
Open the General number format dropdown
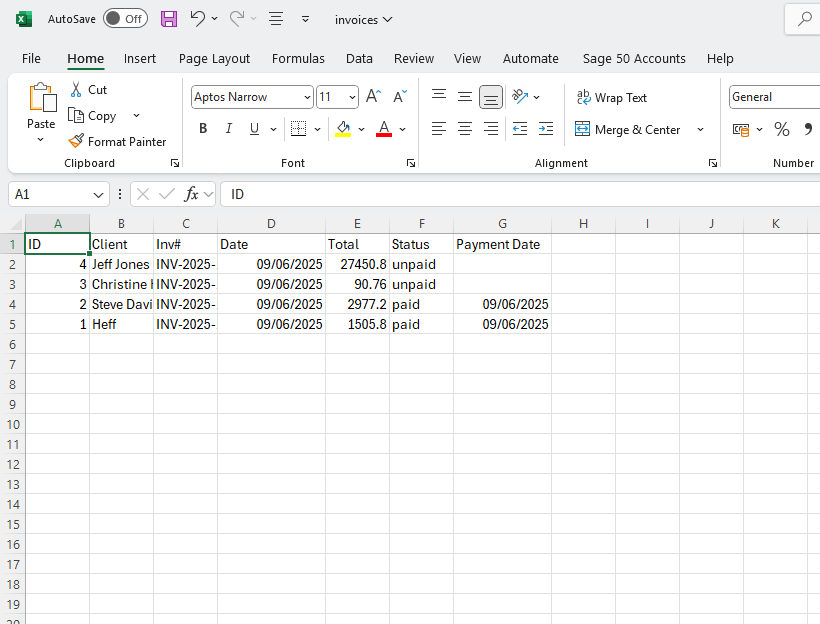tap(775, 97)
